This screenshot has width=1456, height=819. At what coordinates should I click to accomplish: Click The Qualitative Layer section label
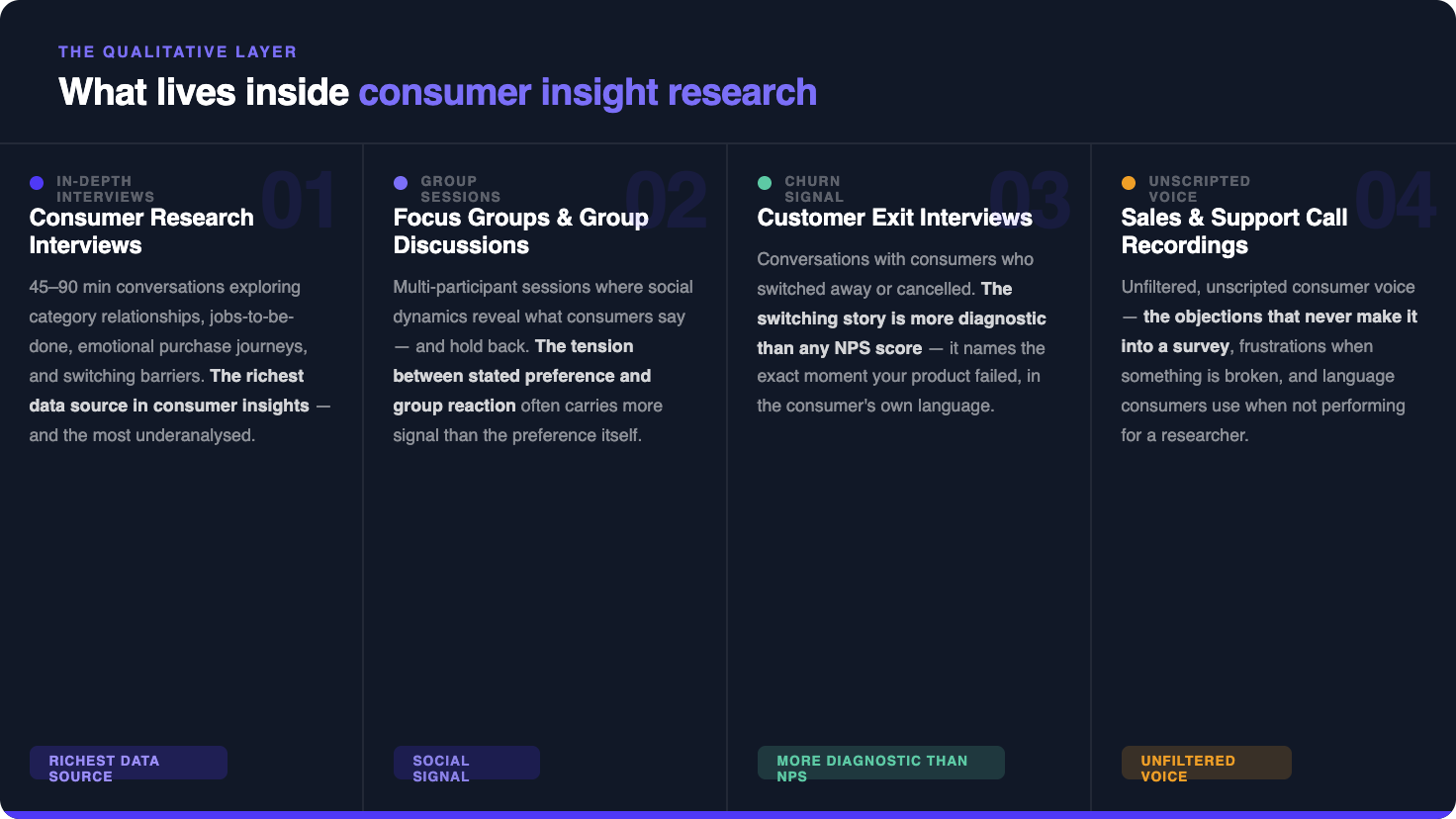pyautogui.click(x=177, y=51)
